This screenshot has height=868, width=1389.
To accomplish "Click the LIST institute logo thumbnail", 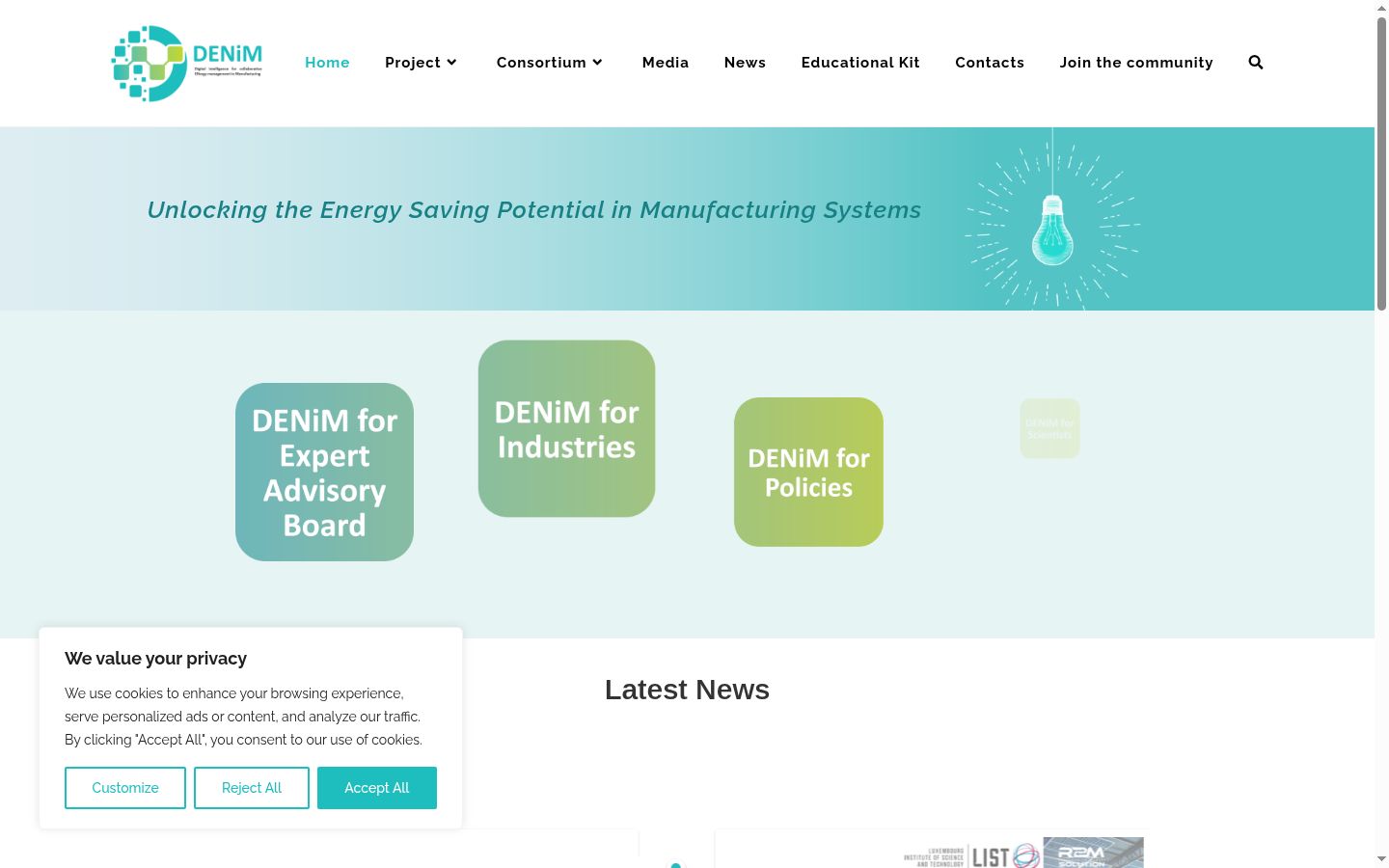I will coord(972,854).
